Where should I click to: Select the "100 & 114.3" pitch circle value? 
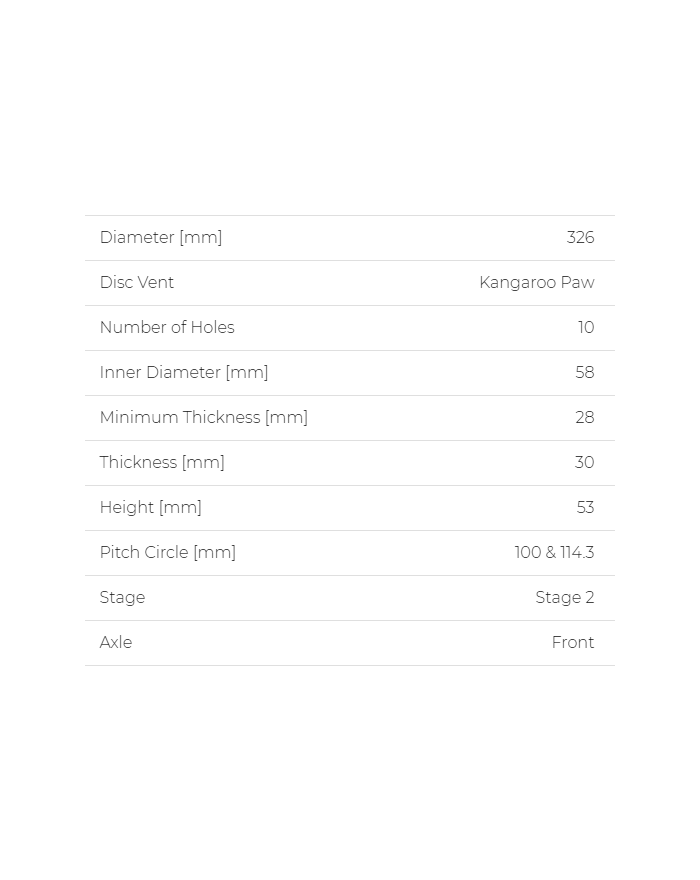click(x=554, y=553)
